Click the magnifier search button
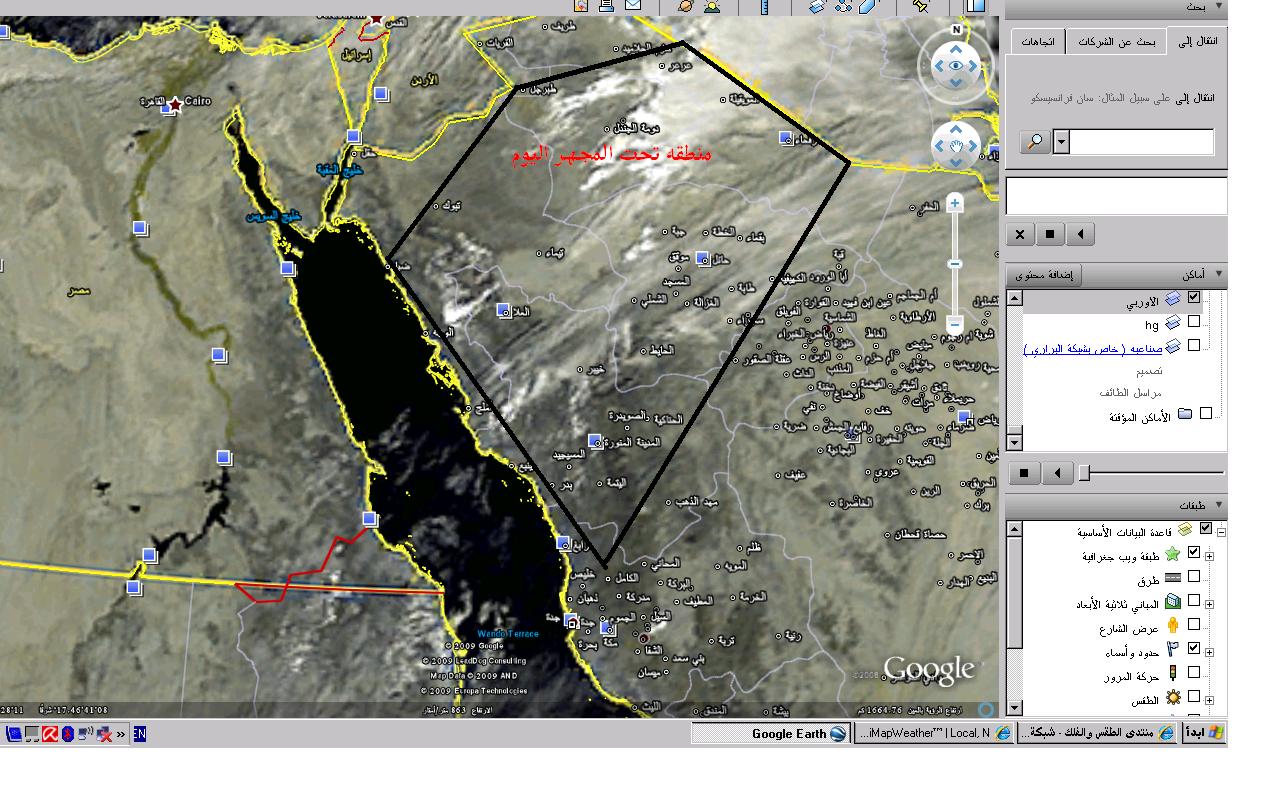Viewport: 1280px width, 800px height. pos(1034,141)
